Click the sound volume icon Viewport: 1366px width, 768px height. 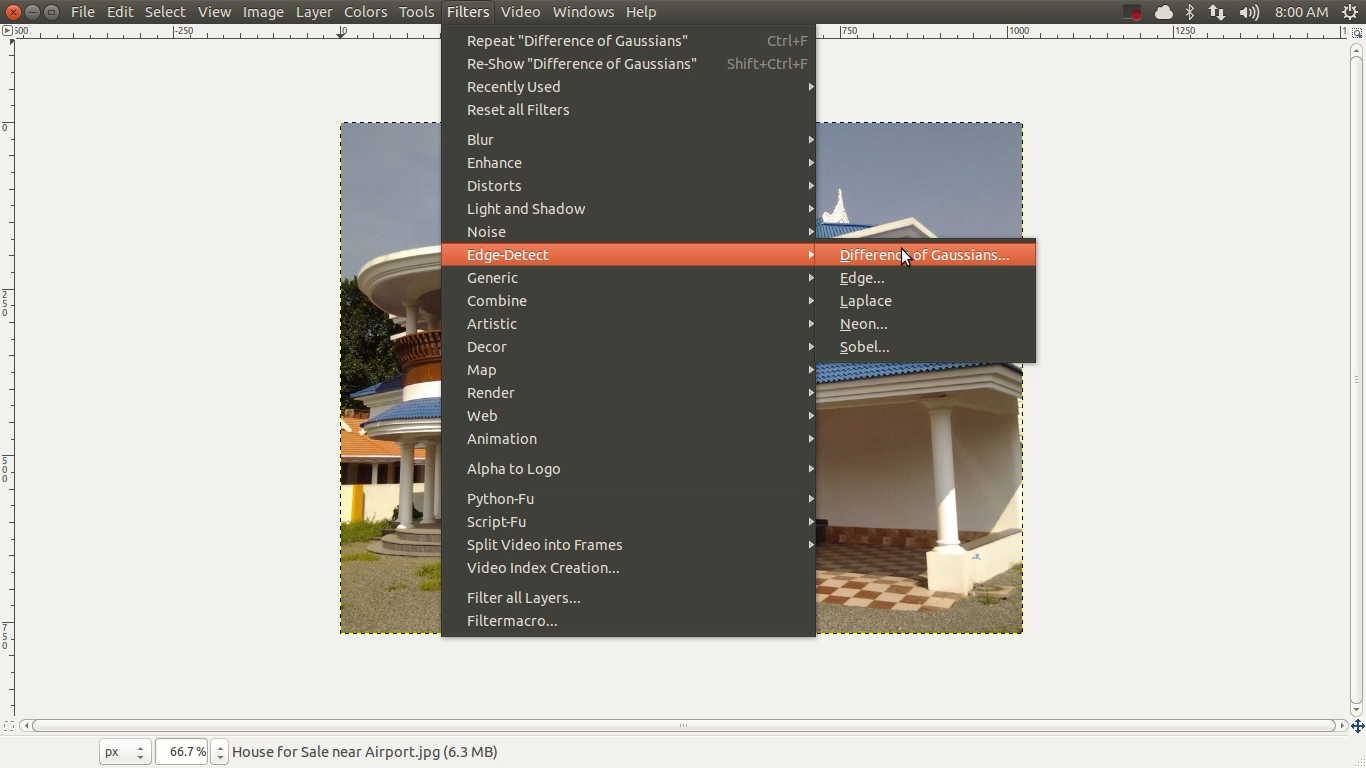click(1249, 12)
